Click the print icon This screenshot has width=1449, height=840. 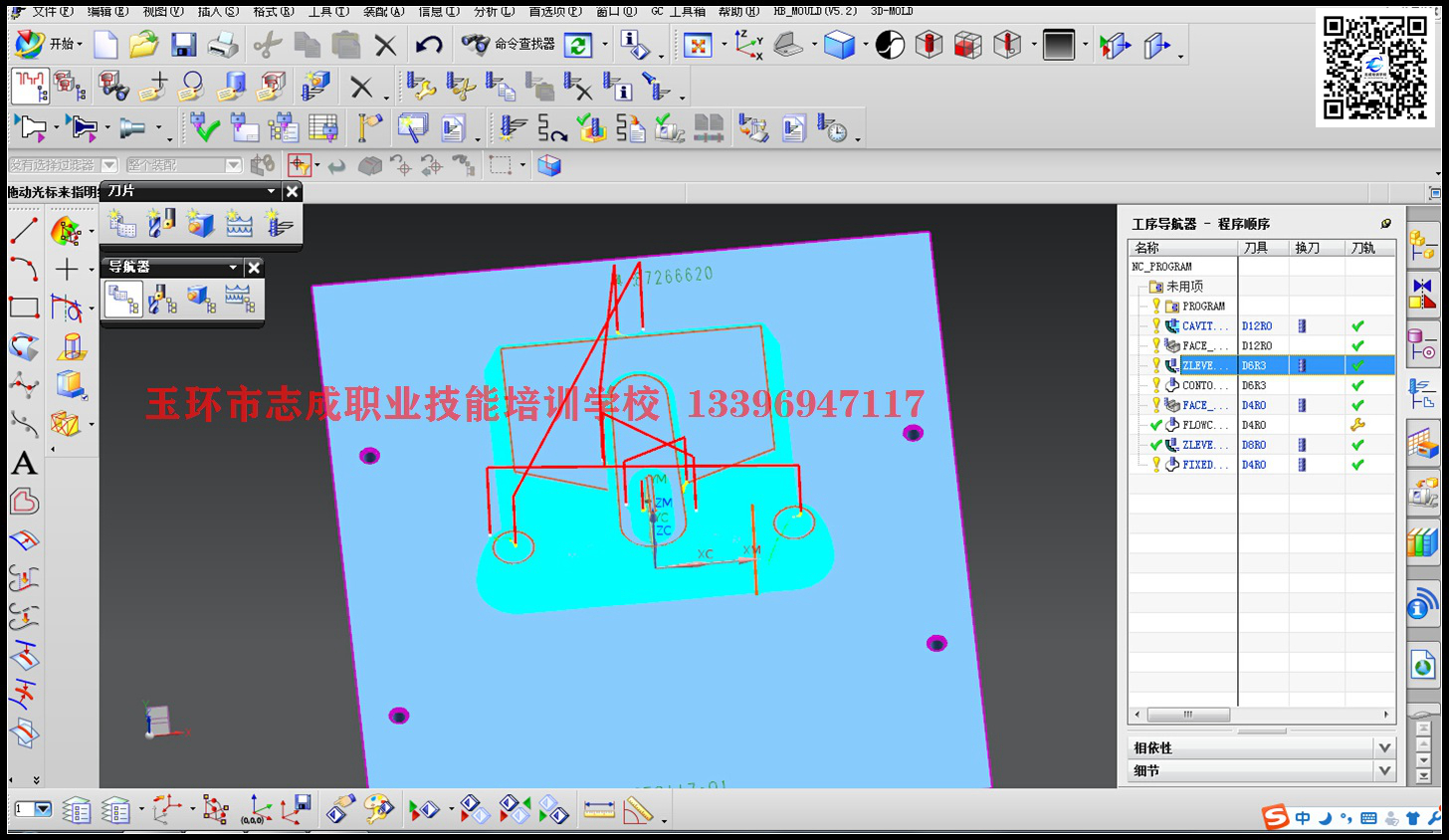click(223, 44)
